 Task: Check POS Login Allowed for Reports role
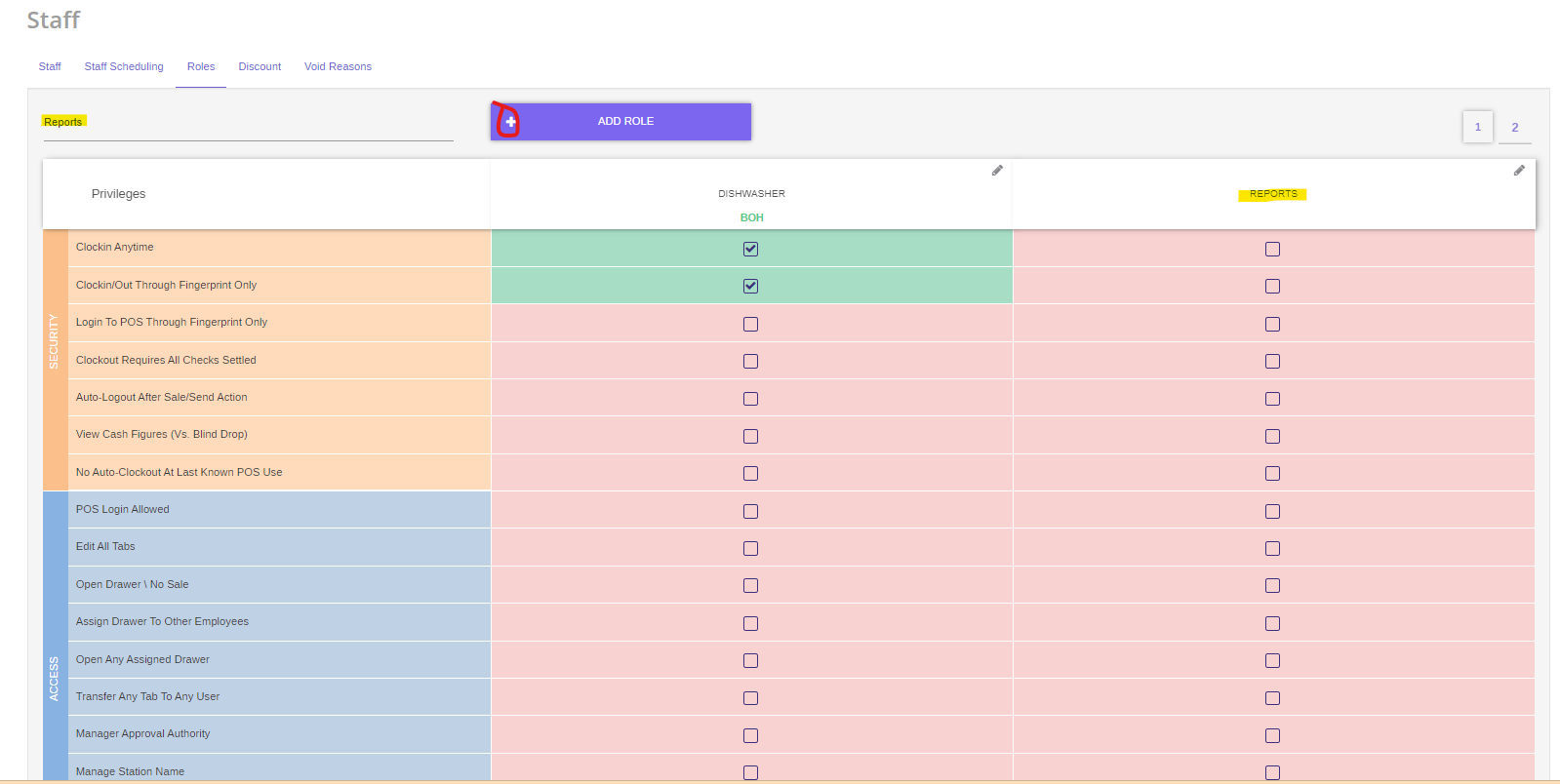pyautogui.click(x=1272, y=511)
